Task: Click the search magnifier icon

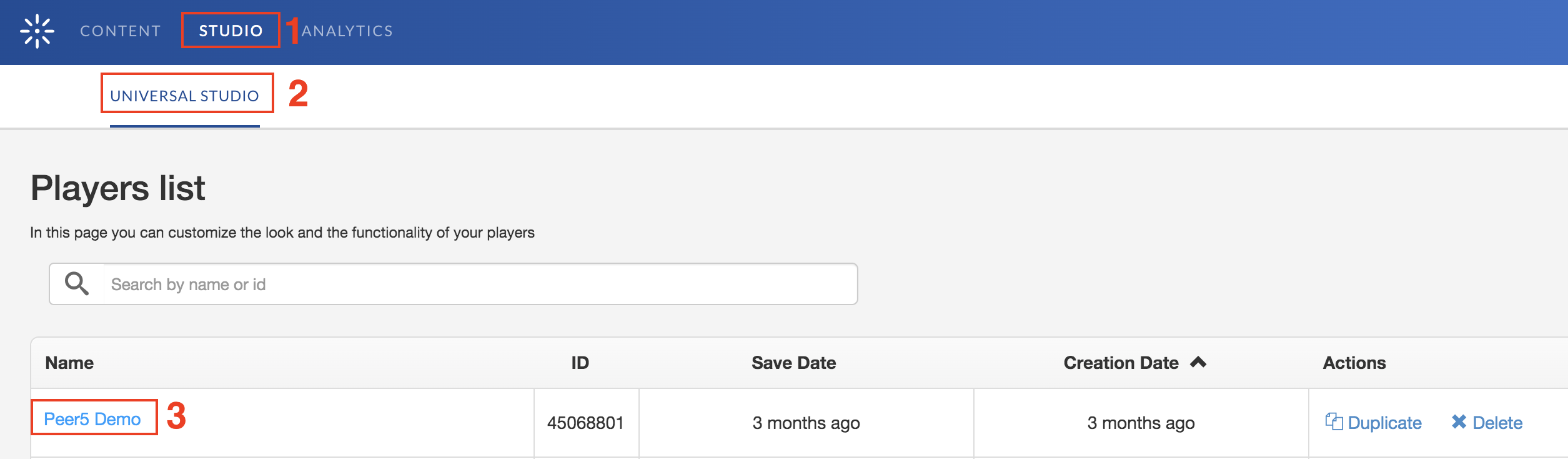Action: coord(77,284)
